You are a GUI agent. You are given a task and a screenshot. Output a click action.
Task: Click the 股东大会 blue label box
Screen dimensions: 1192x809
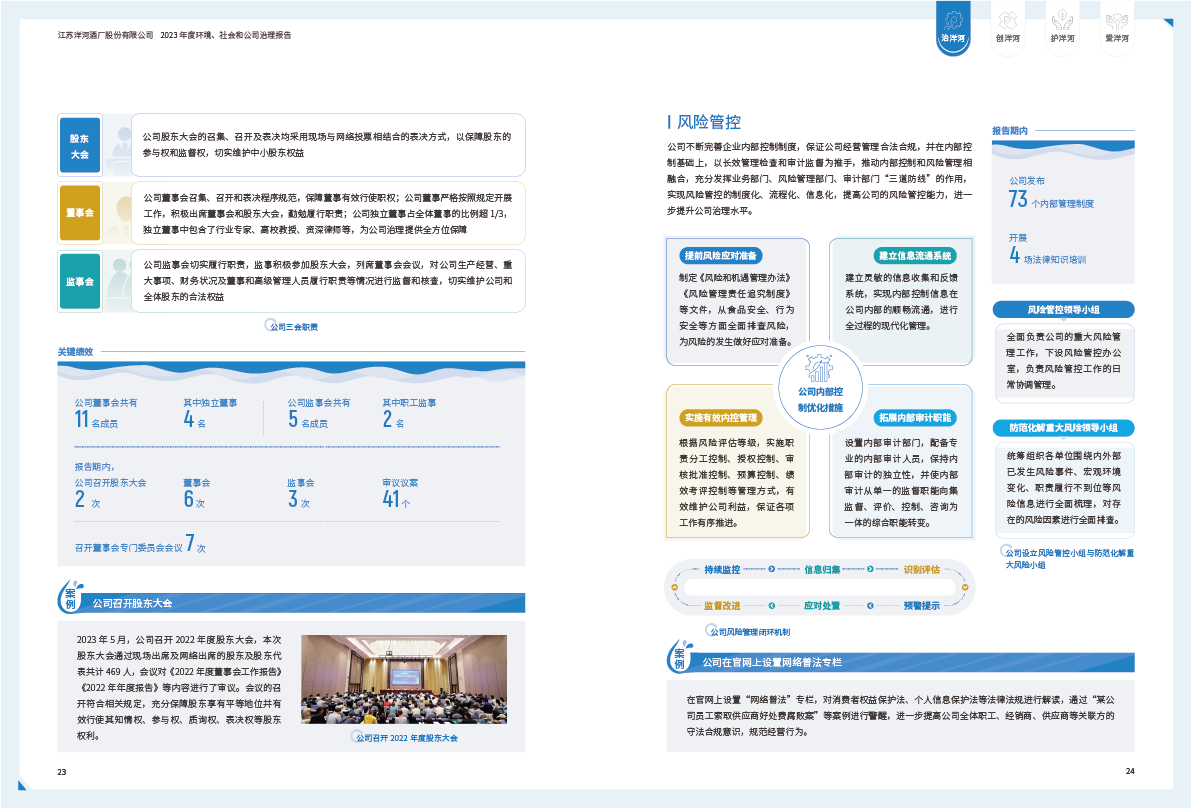pyautogui.click(x=80, y=146)
